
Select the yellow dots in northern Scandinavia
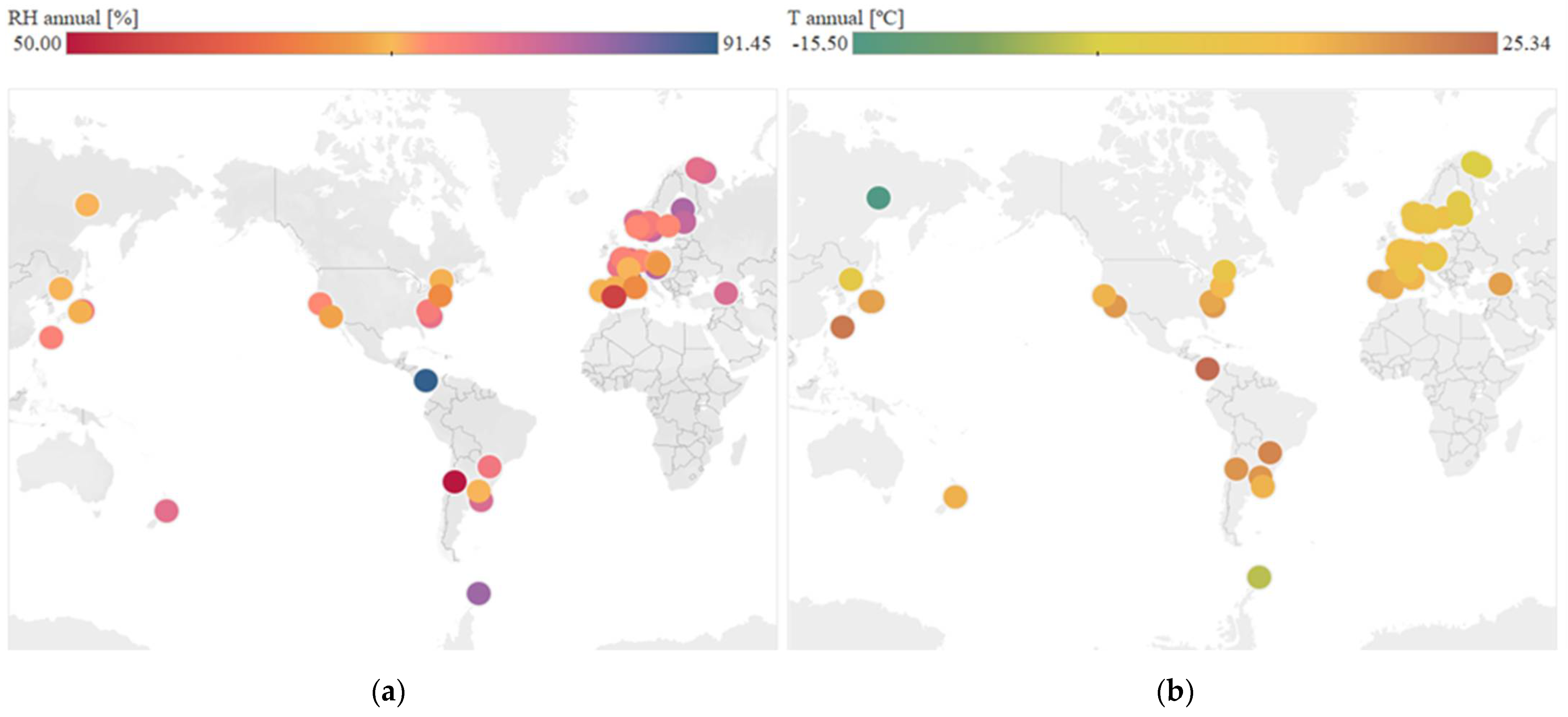(x=1476, y=165)
